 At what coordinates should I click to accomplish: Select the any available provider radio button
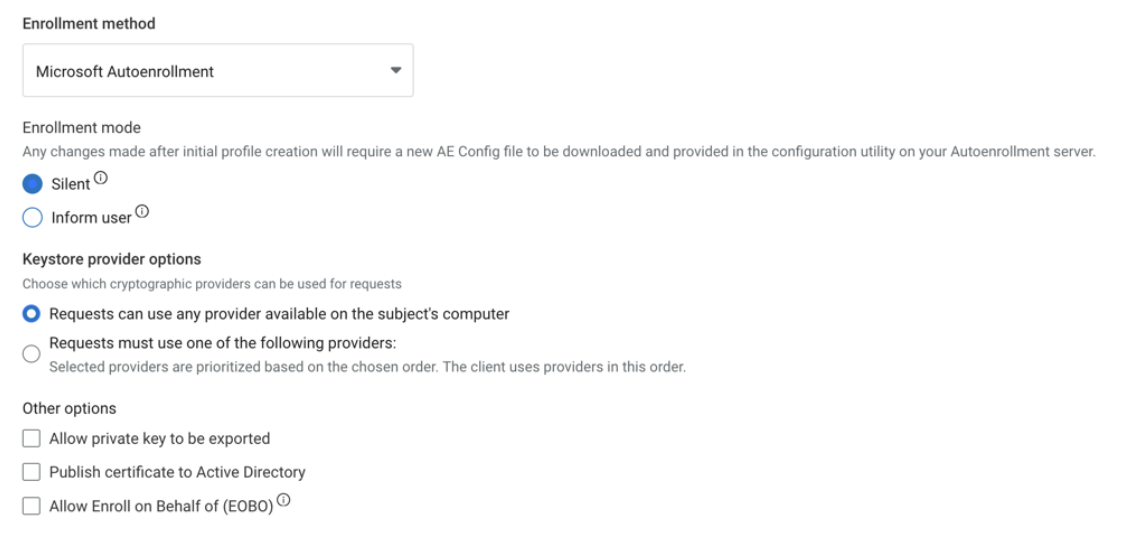(32, 314)
